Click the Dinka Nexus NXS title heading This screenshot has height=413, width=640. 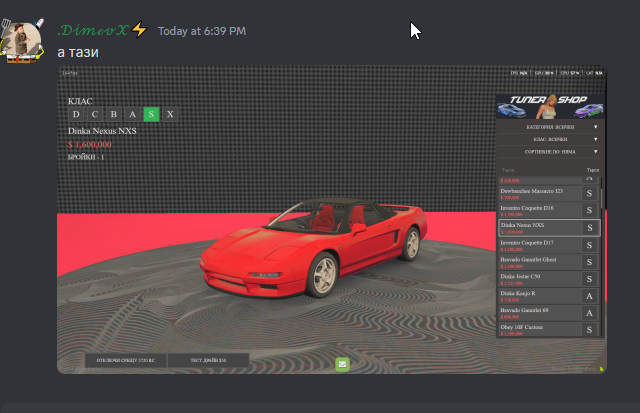point(102,131)
